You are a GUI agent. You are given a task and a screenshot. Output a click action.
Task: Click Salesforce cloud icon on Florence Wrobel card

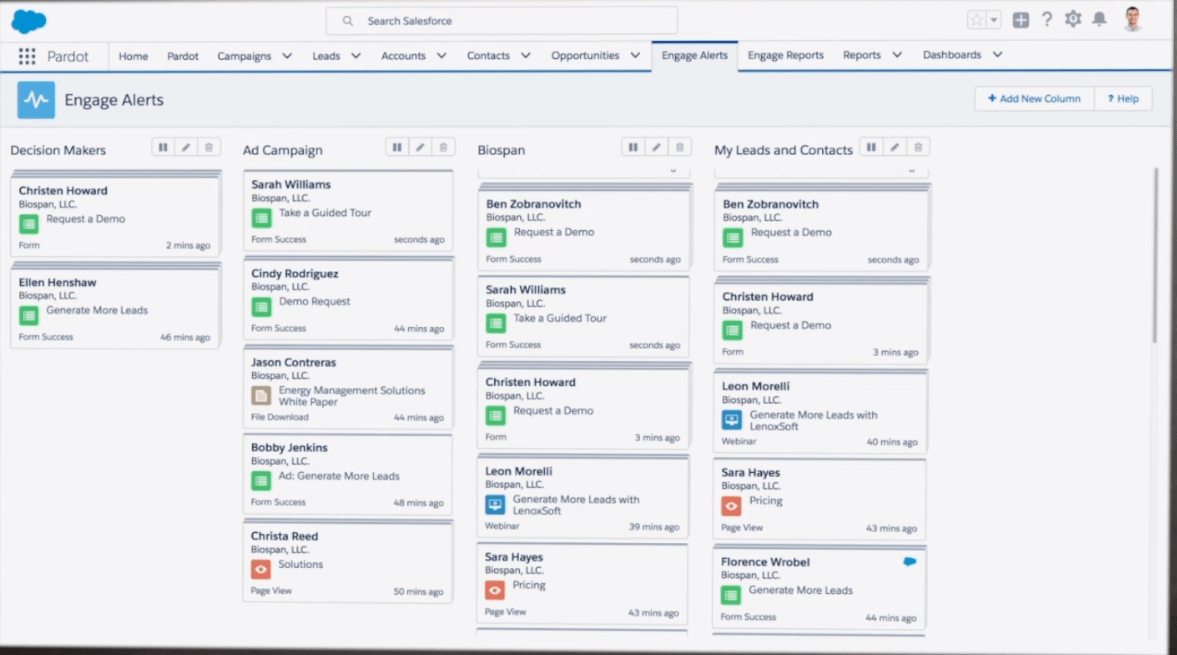click(x=910, y=561)
